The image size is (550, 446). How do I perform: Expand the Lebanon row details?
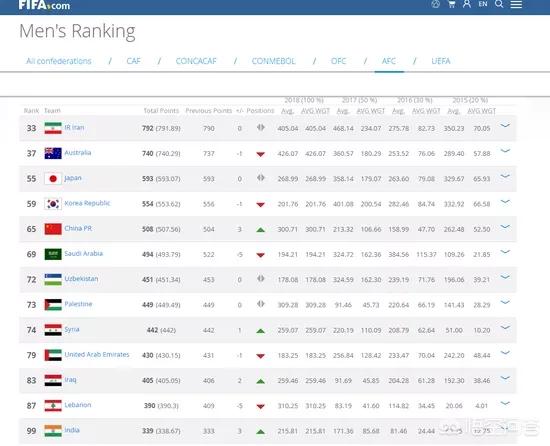pos(505,403)
